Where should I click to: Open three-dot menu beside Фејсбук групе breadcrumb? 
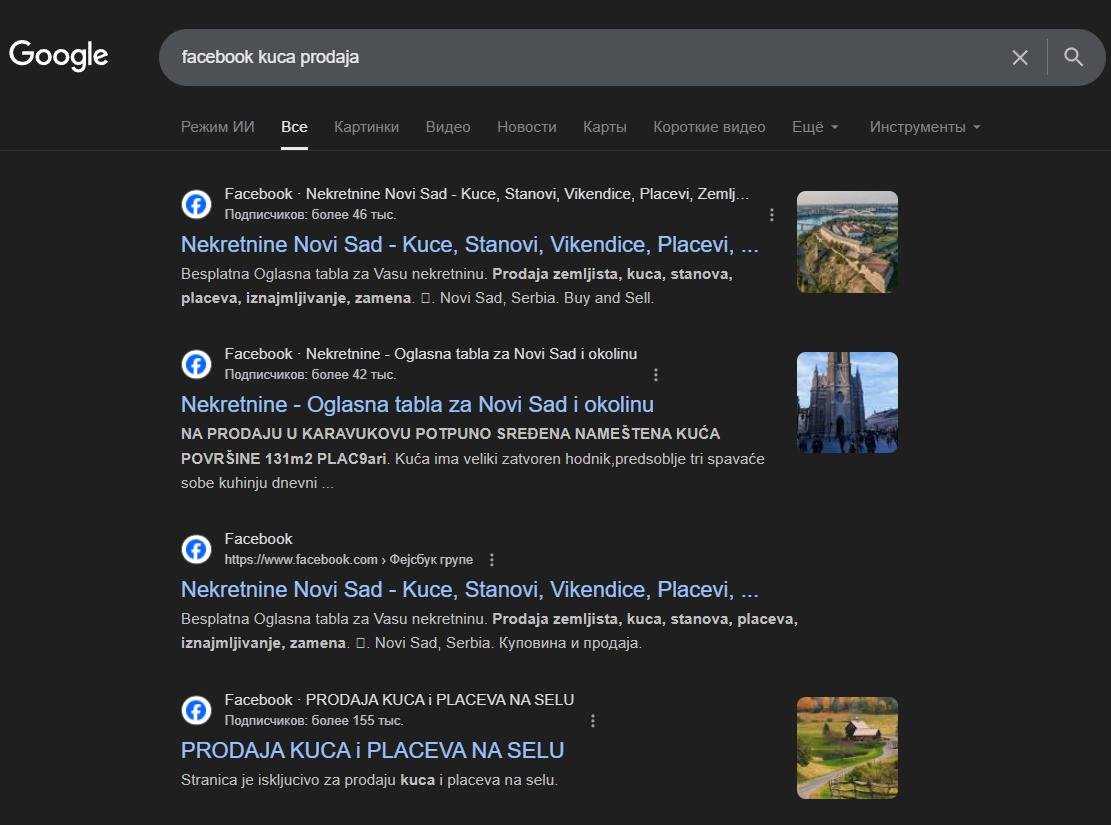click(492, 560)
